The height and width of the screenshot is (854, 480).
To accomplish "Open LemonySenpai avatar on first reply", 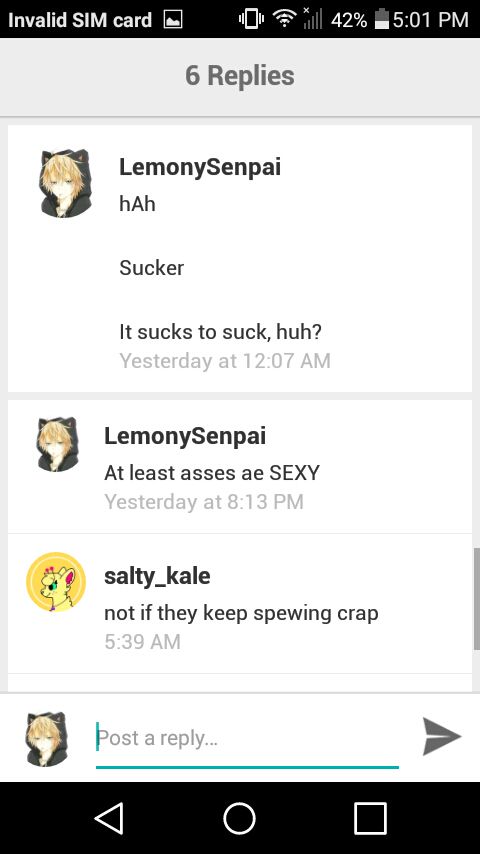I will pyautogui.click(x=66, y=184).
